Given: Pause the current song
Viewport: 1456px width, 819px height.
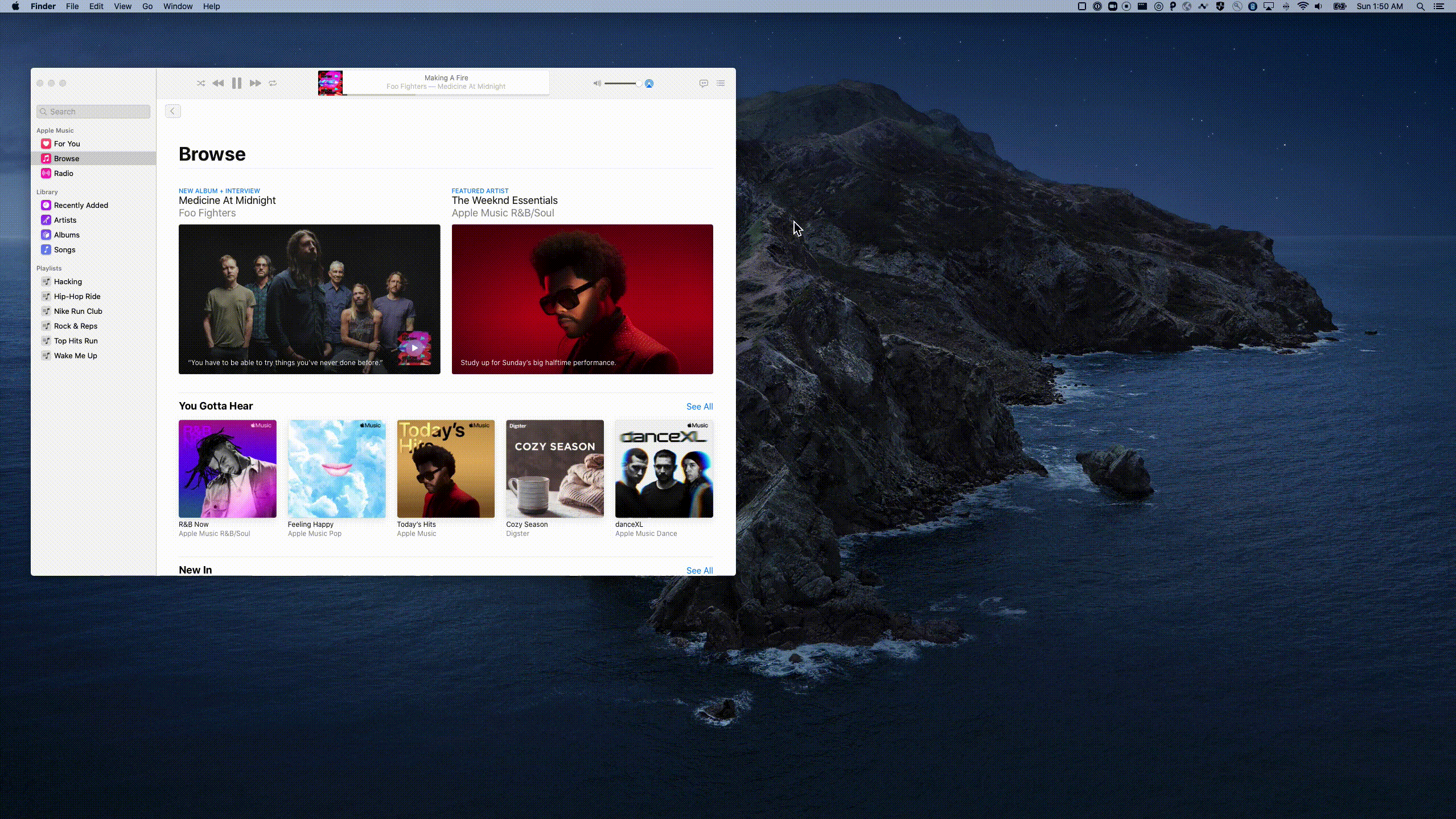Looking at the screenshot, I should (x=237, y=83).
